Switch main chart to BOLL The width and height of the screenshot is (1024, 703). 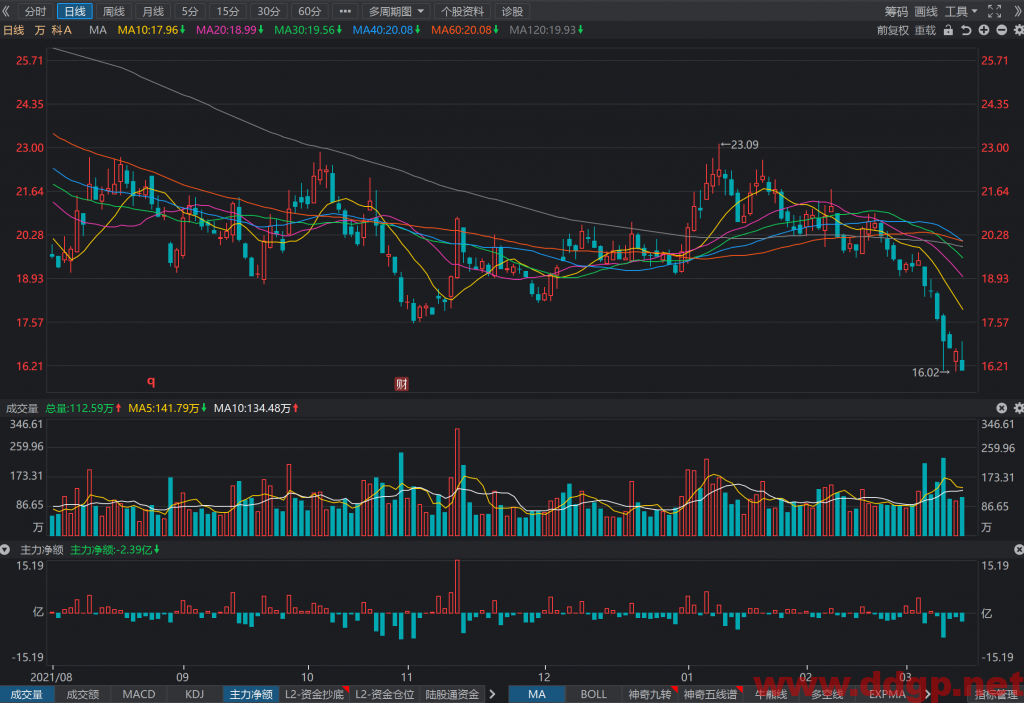coord(594,694)
